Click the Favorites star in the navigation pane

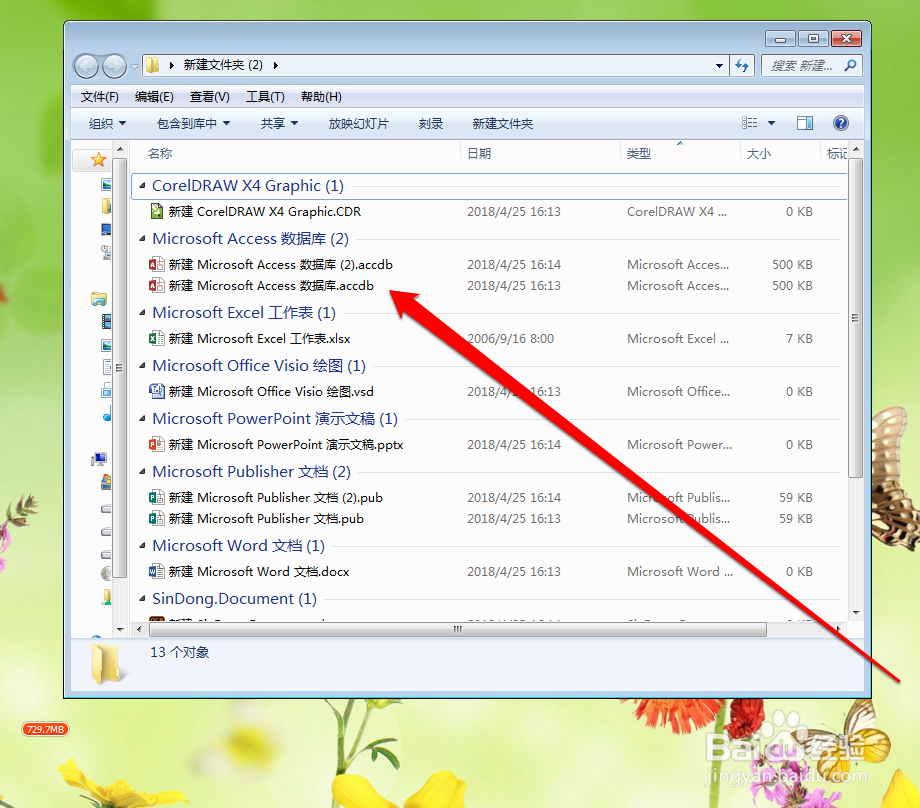point(99,159)
